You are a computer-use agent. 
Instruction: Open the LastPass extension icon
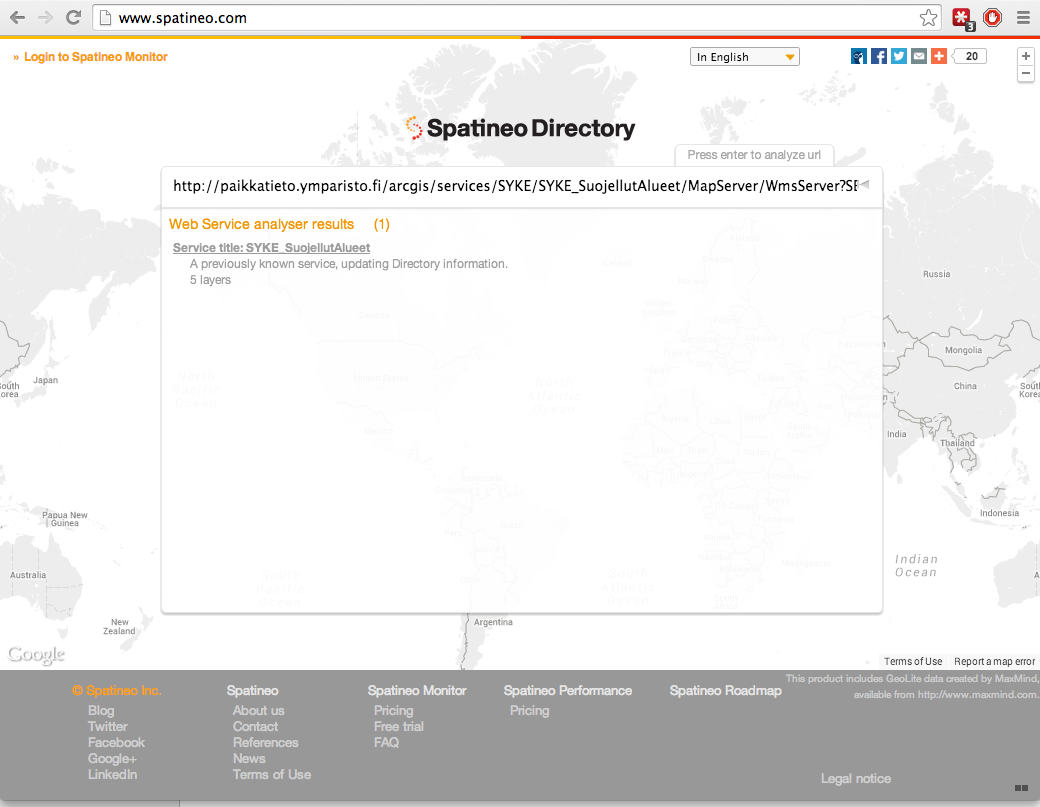tap(962, 19)
